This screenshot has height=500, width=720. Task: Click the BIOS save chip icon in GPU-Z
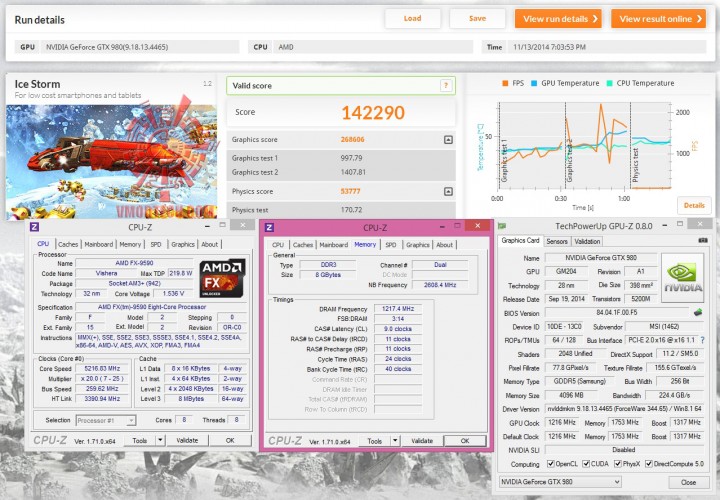(698, 312)
